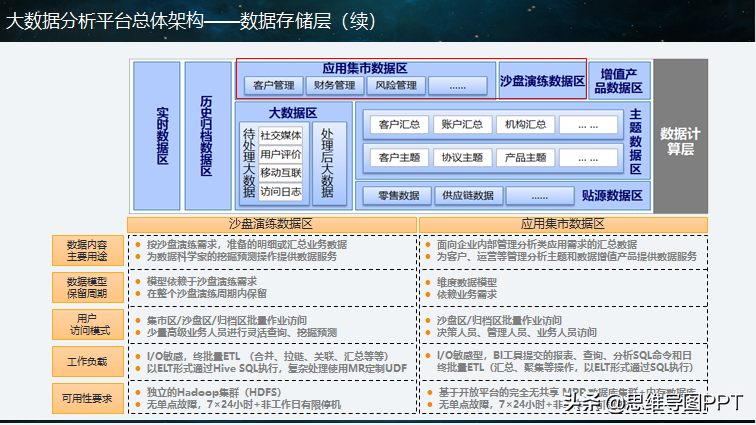Select the 产品主题 box
Screen dimensions: 756x425
coord(526,158)
